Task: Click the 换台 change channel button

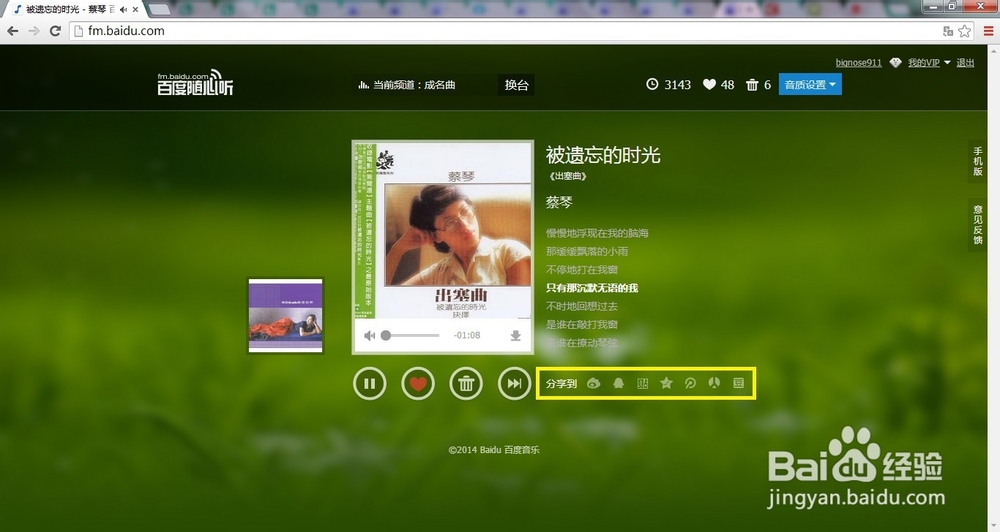Action: click(x=517, y=85)
